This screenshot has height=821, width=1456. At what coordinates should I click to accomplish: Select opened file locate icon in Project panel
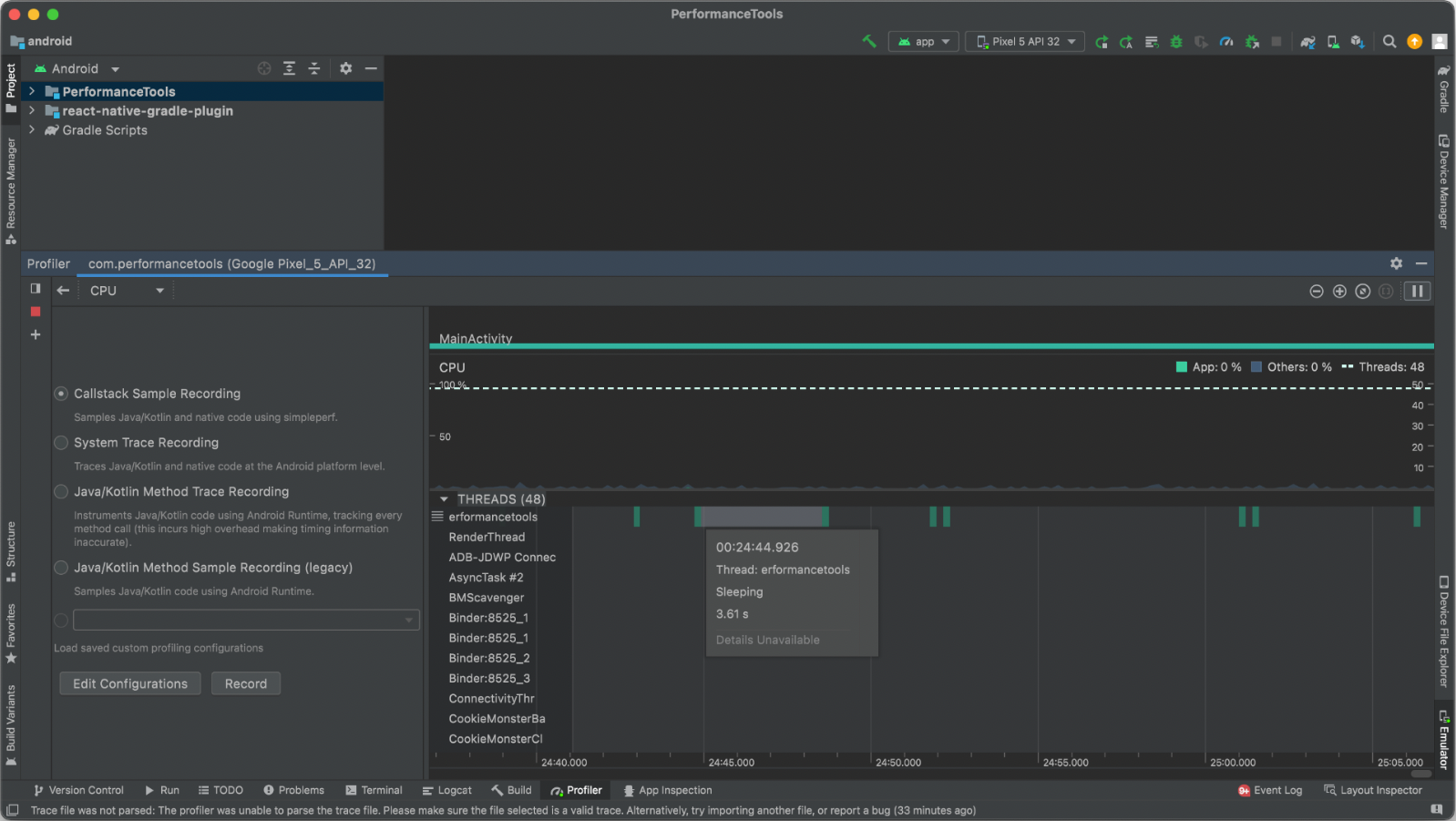[264, 68]
